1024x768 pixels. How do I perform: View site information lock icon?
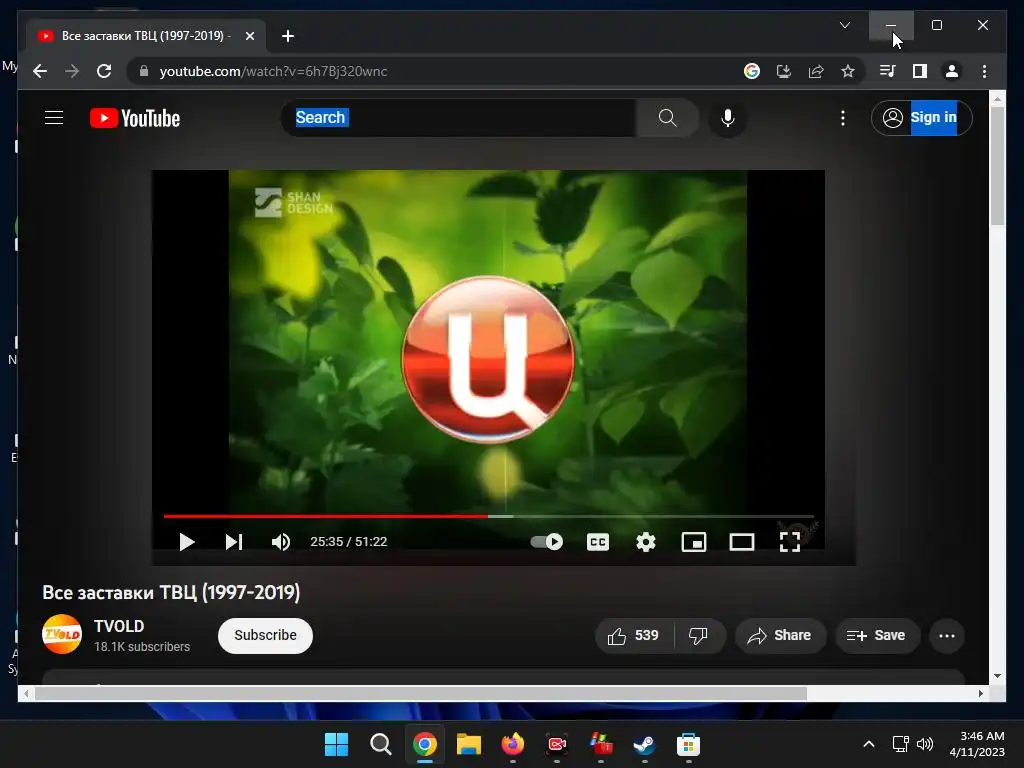coord(144,71)
